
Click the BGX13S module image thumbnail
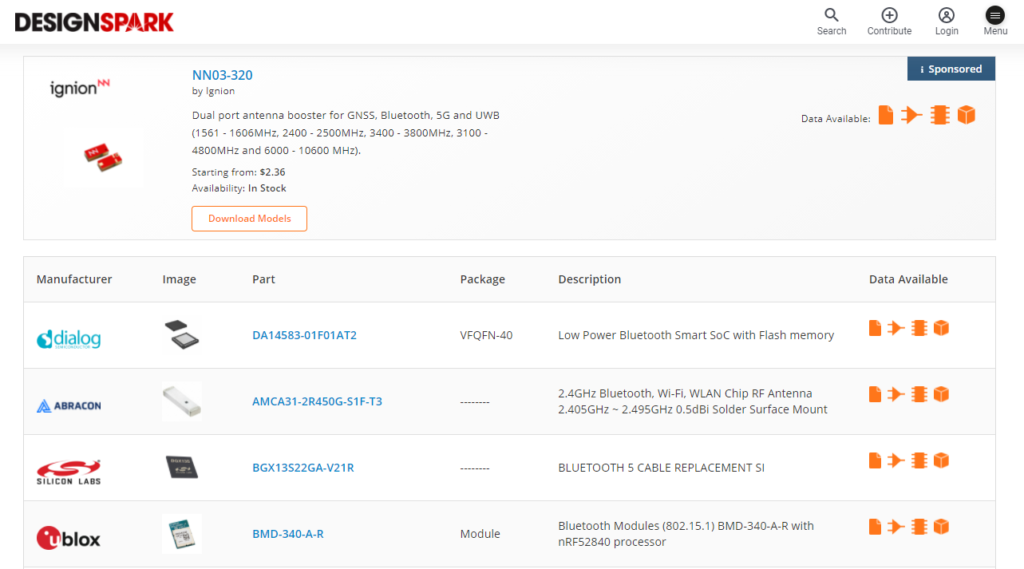(182, 467)
